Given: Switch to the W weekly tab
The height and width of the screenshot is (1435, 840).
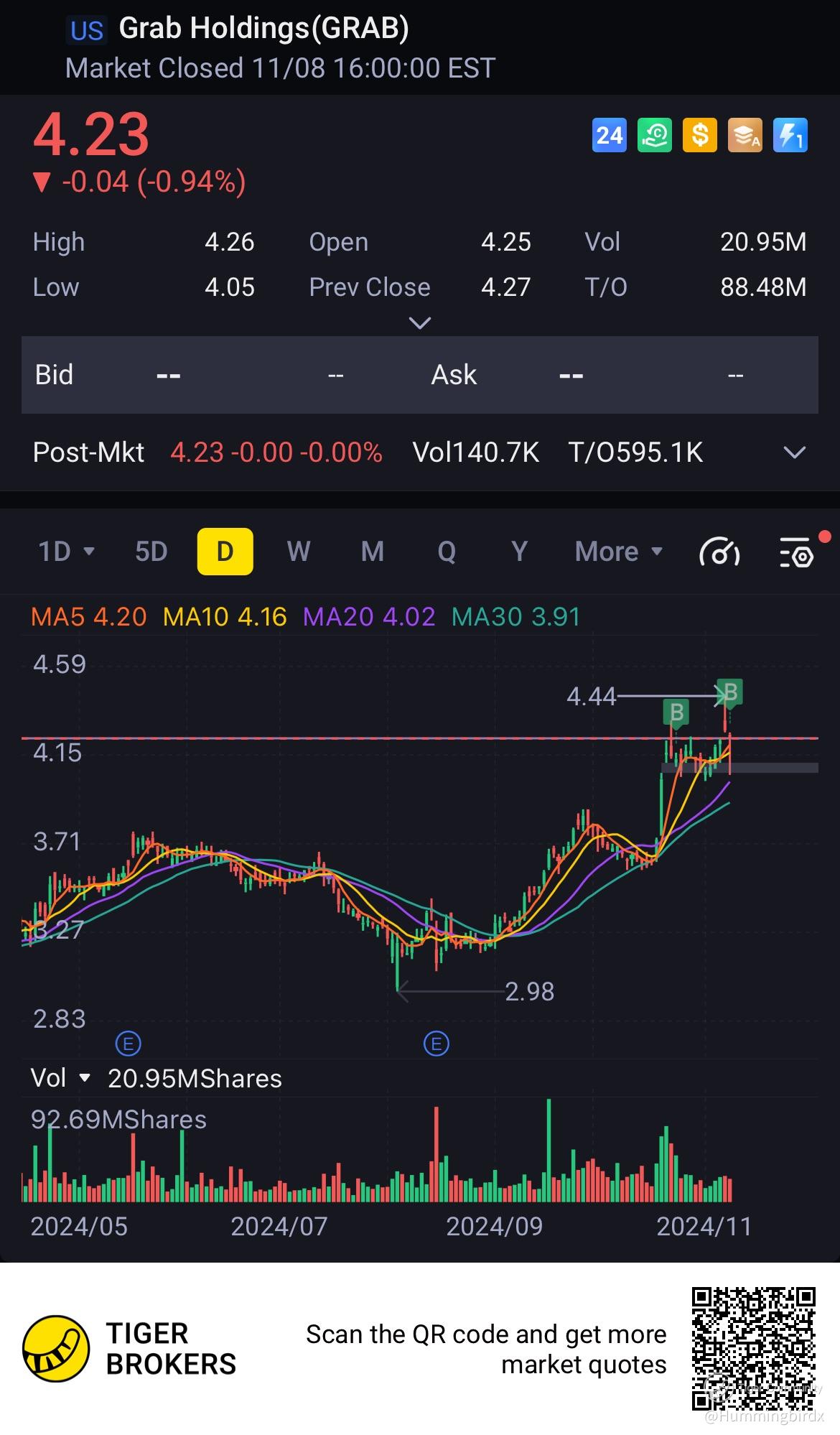Looking at the screenshot, I should click(299, 552).
